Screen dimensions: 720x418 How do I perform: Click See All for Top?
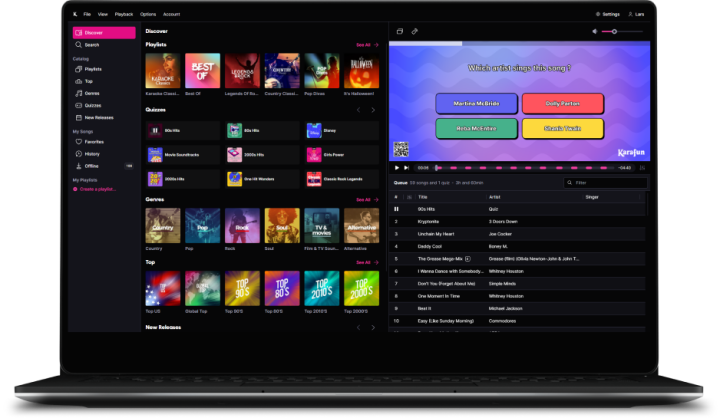pos(367,262)
